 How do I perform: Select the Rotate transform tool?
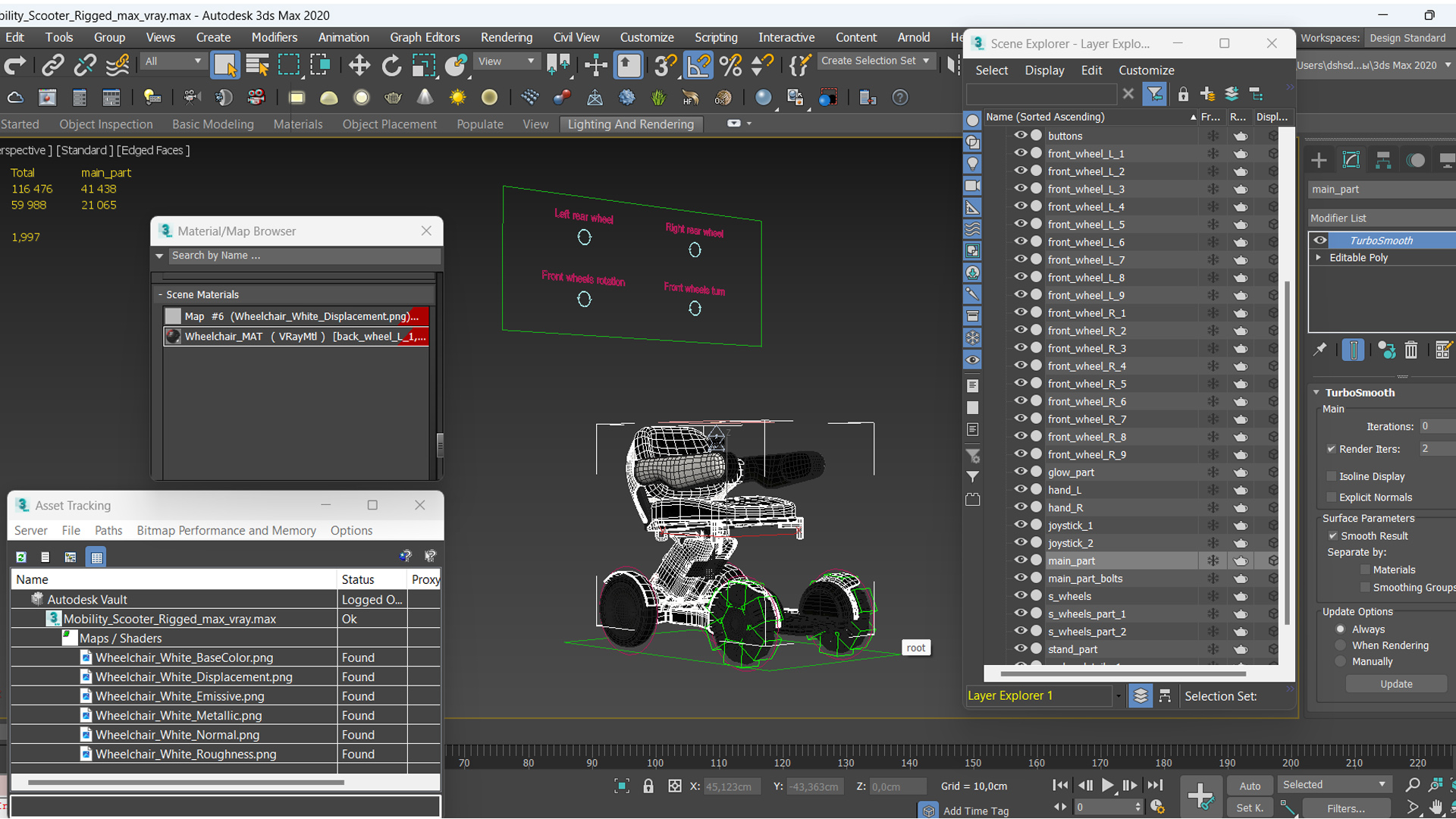tap(391, 65)
